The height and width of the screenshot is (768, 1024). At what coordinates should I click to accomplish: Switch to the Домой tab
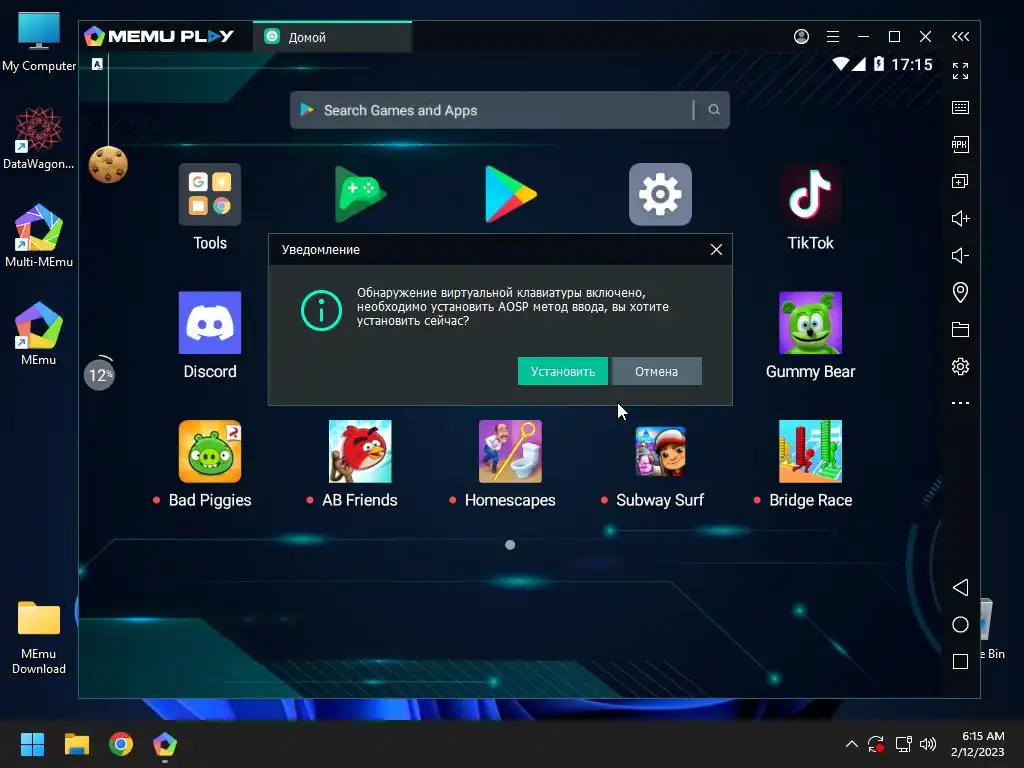point(332,37)
